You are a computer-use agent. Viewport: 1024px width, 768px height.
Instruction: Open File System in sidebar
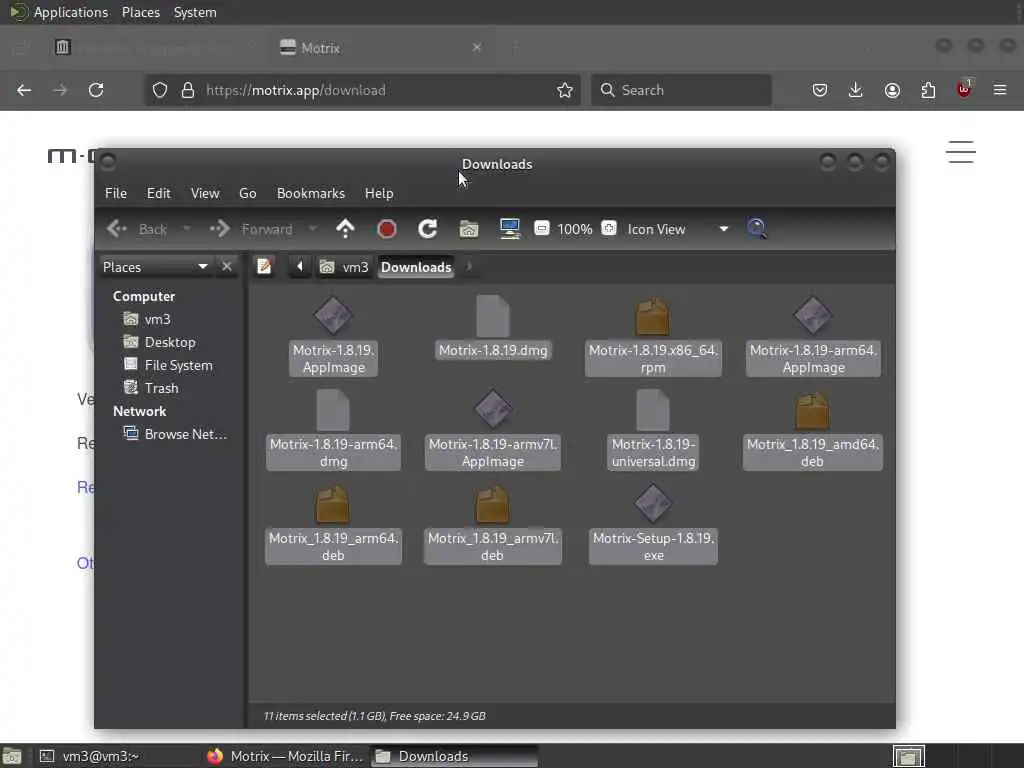(x=168, y=364)
